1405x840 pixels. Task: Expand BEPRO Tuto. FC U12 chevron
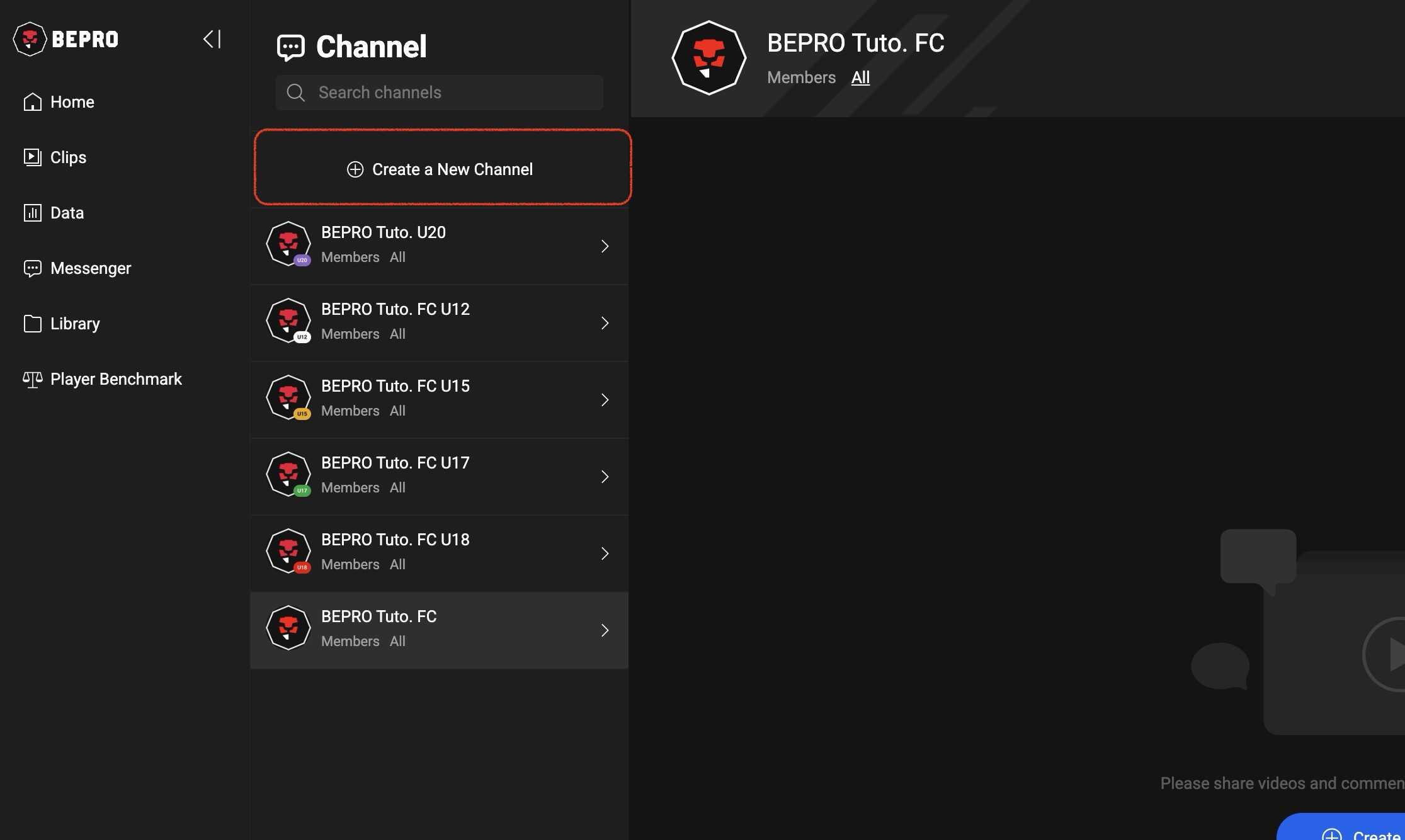tap(605, 323)
